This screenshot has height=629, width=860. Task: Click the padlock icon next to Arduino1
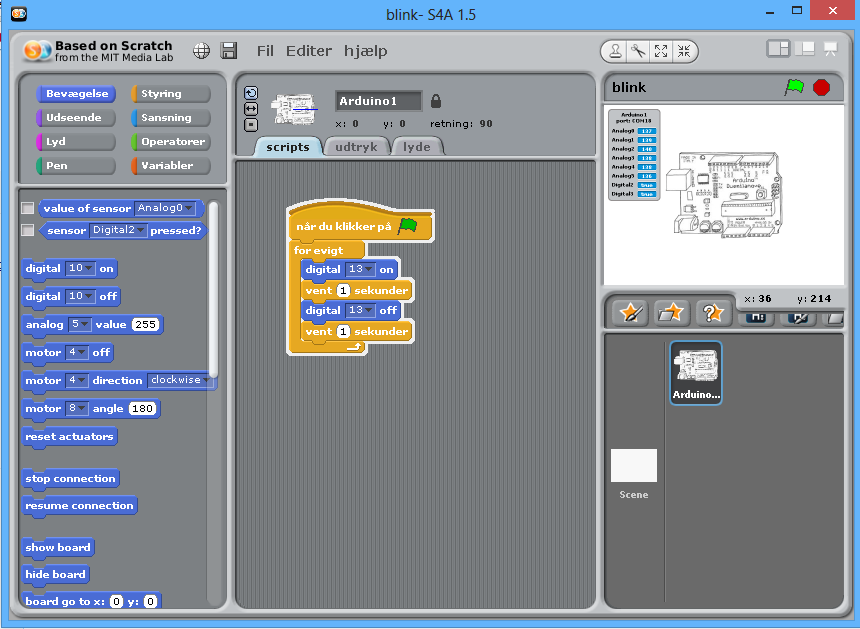coord(435,101)
